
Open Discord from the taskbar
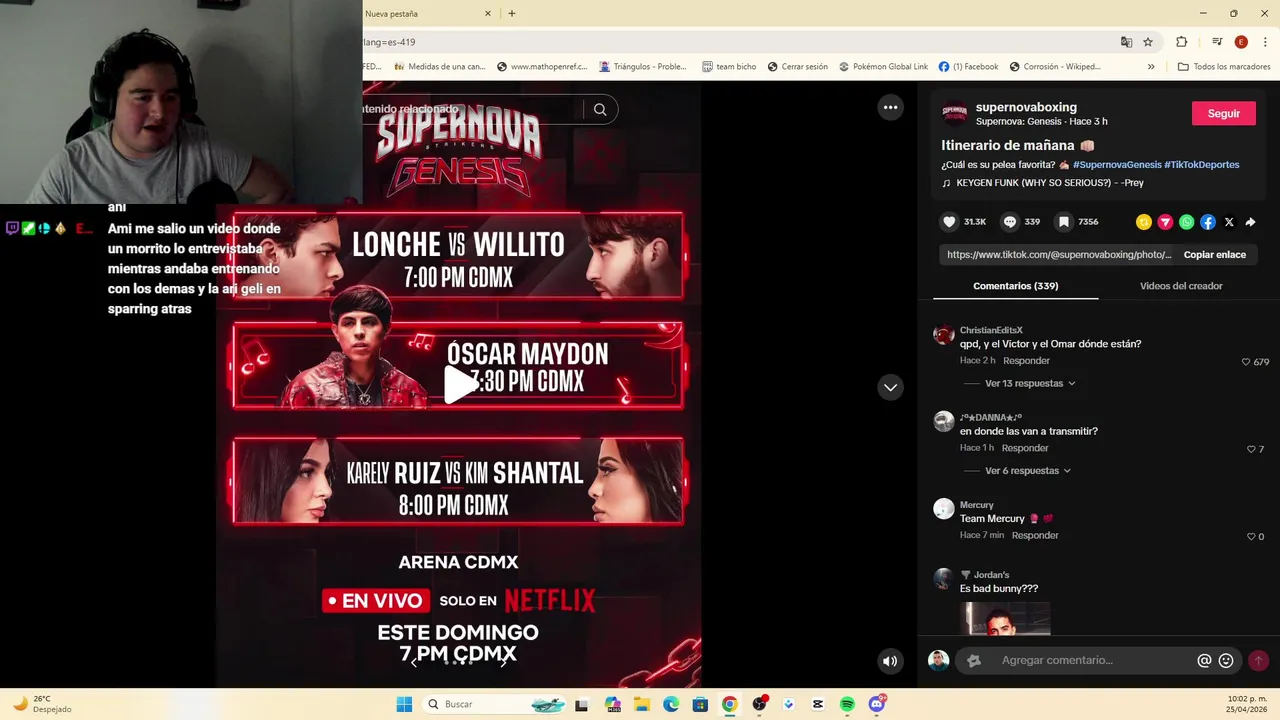point(877,704)
